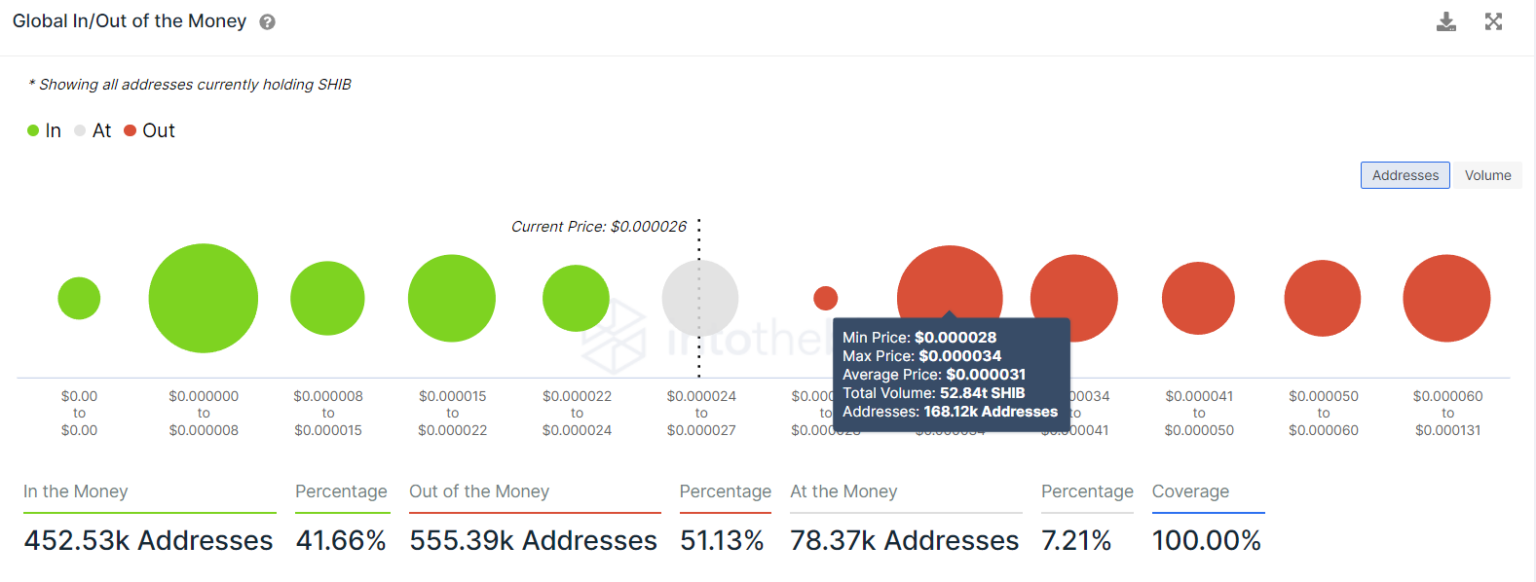Click the $0.000060 to $0.000131 axis label
This screenshot has height=582, width=1536.
1447,413
